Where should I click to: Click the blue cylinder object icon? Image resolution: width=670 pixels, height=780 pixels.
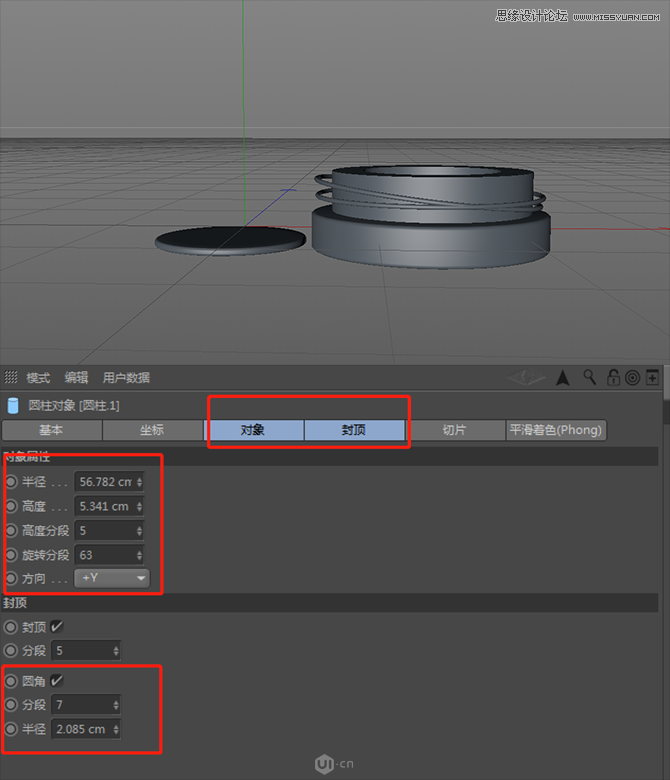[x=12, y=406]
